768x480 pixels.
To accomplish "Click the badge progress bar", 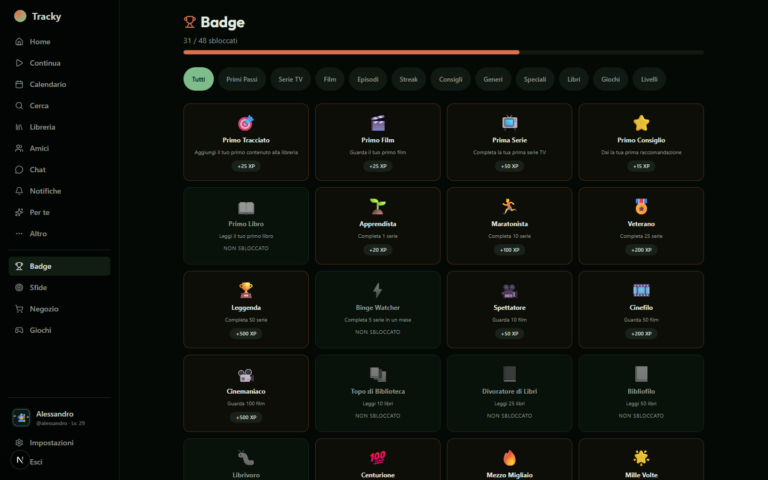I will pos(444,52).
